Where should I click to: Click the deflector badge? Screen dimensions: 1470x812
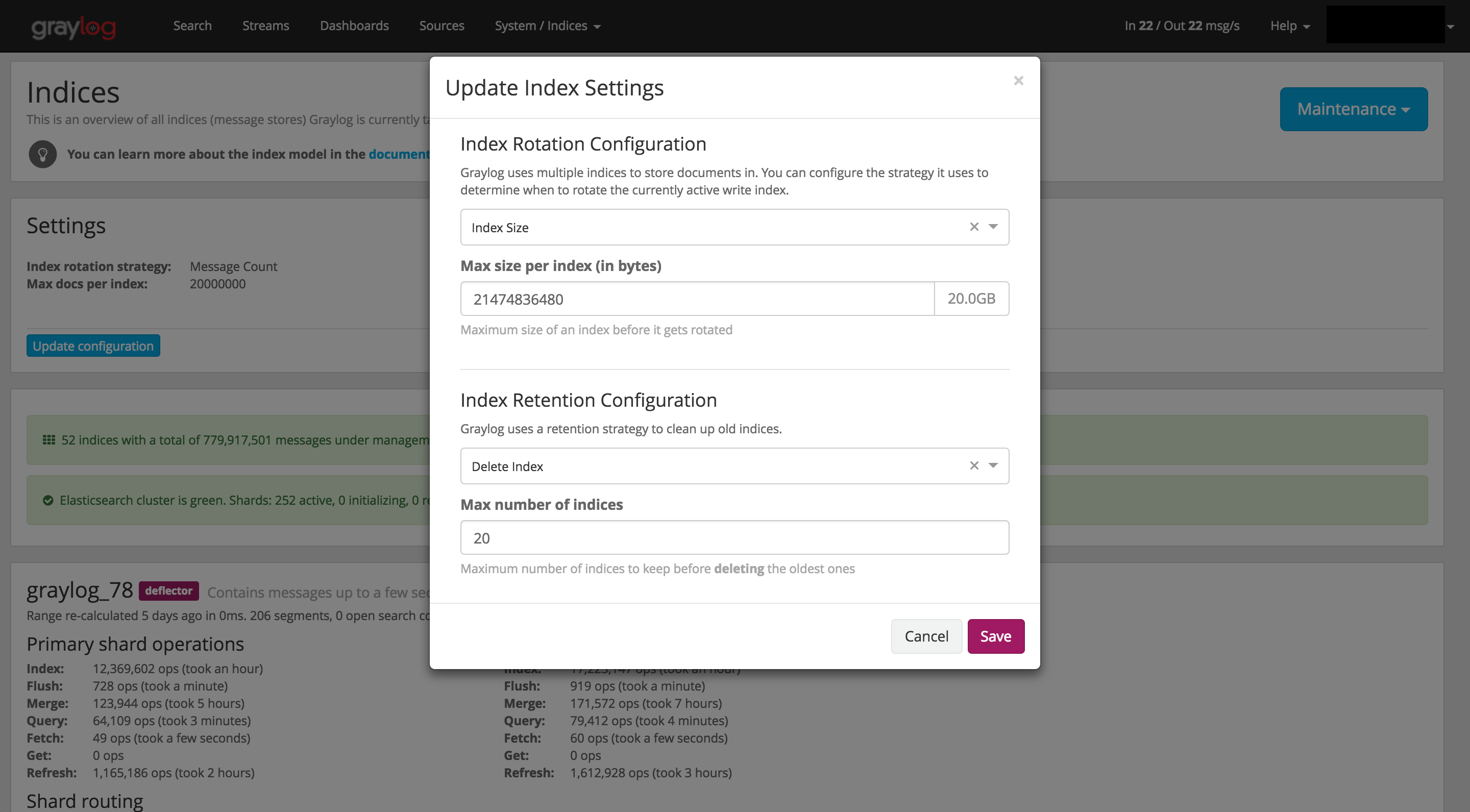coord(168,590)
